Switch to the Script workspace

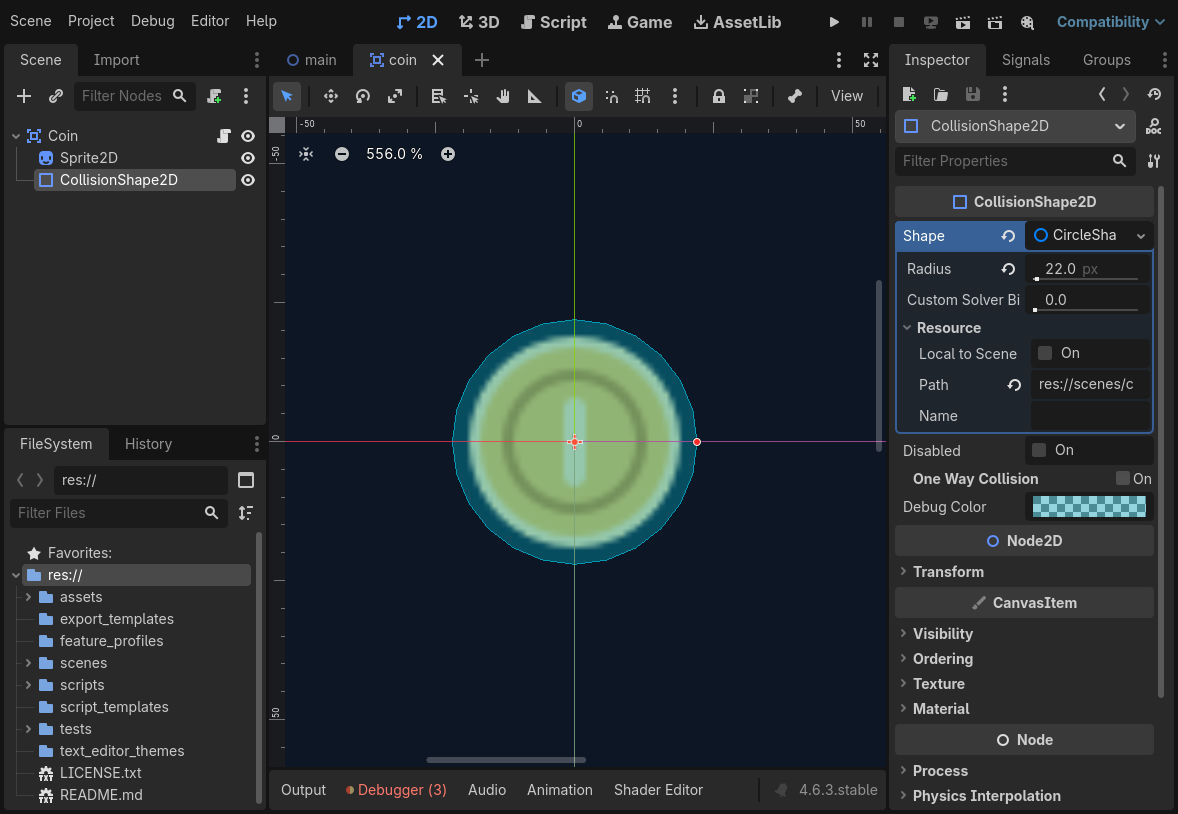point(554,22)
